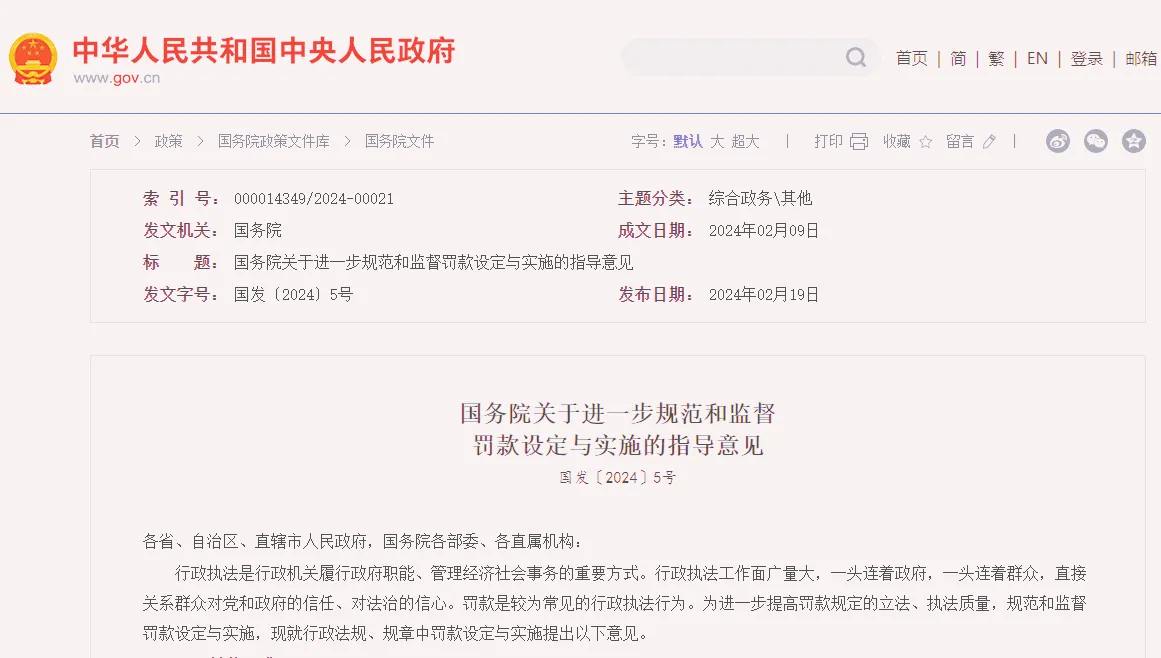Click issuing agency value 国务院
Screen dimensions: 1161x658
click(258, 230)
